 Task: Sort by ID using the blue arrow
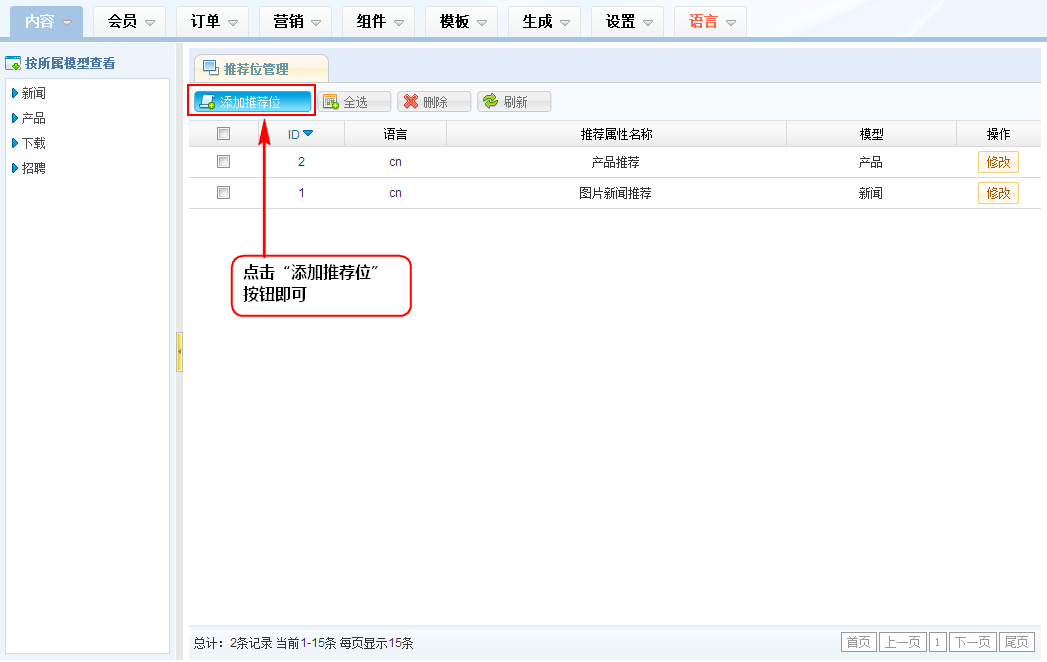point(308,133)
